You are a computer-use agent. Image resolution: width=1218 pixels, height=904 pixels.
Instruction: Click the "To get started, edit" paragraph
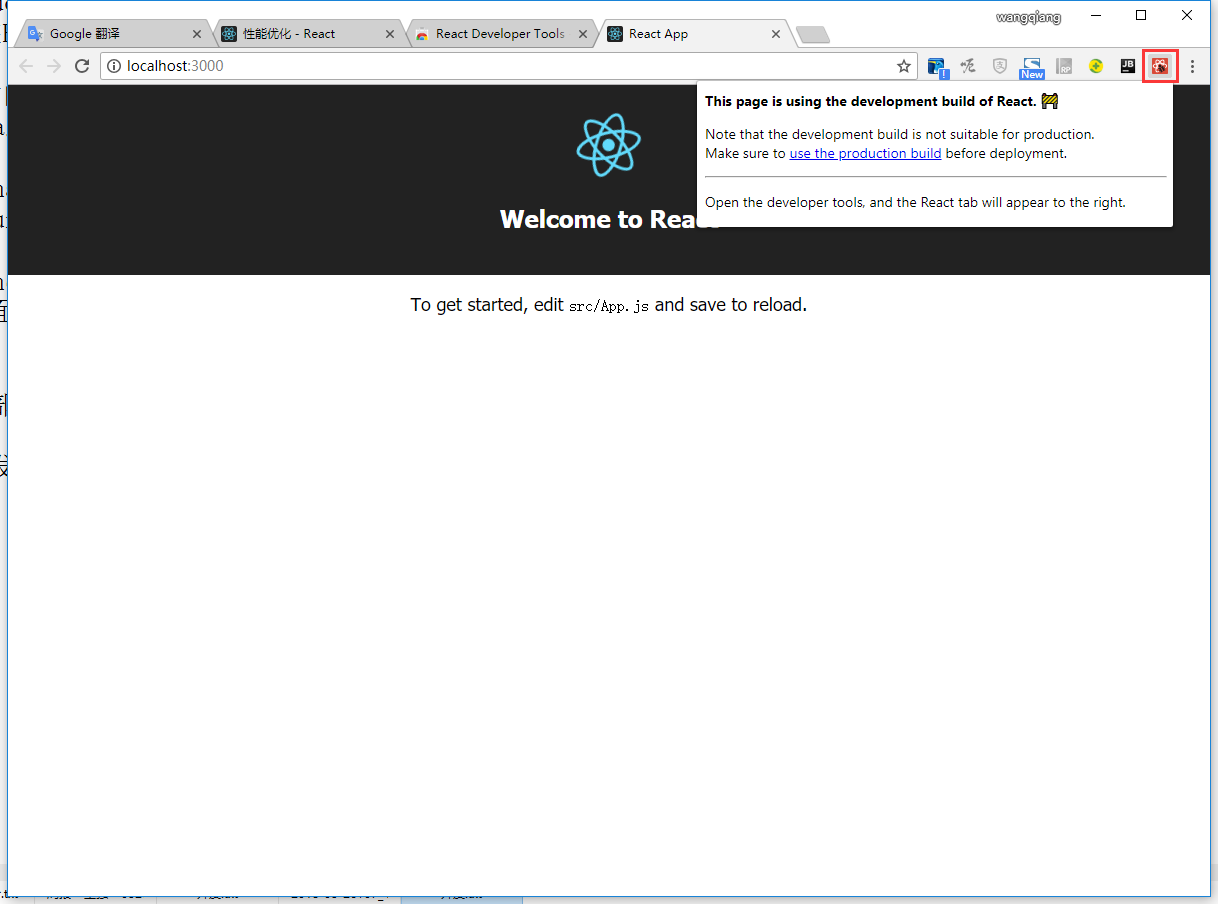tap(609, 304)
